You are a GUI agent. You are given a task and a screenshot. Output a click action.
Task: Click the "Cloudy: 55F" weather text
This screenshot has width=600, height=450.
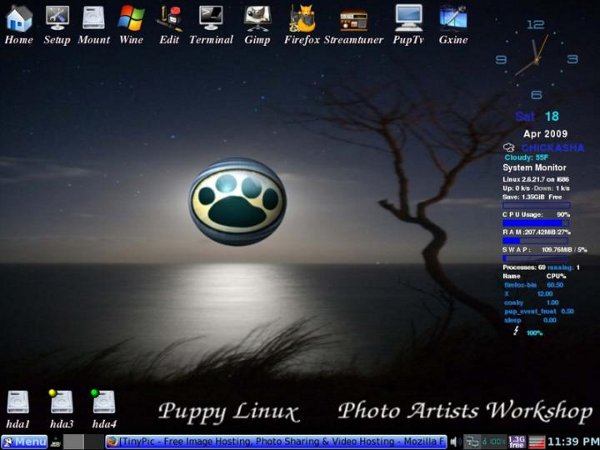[x=526, y=157]
